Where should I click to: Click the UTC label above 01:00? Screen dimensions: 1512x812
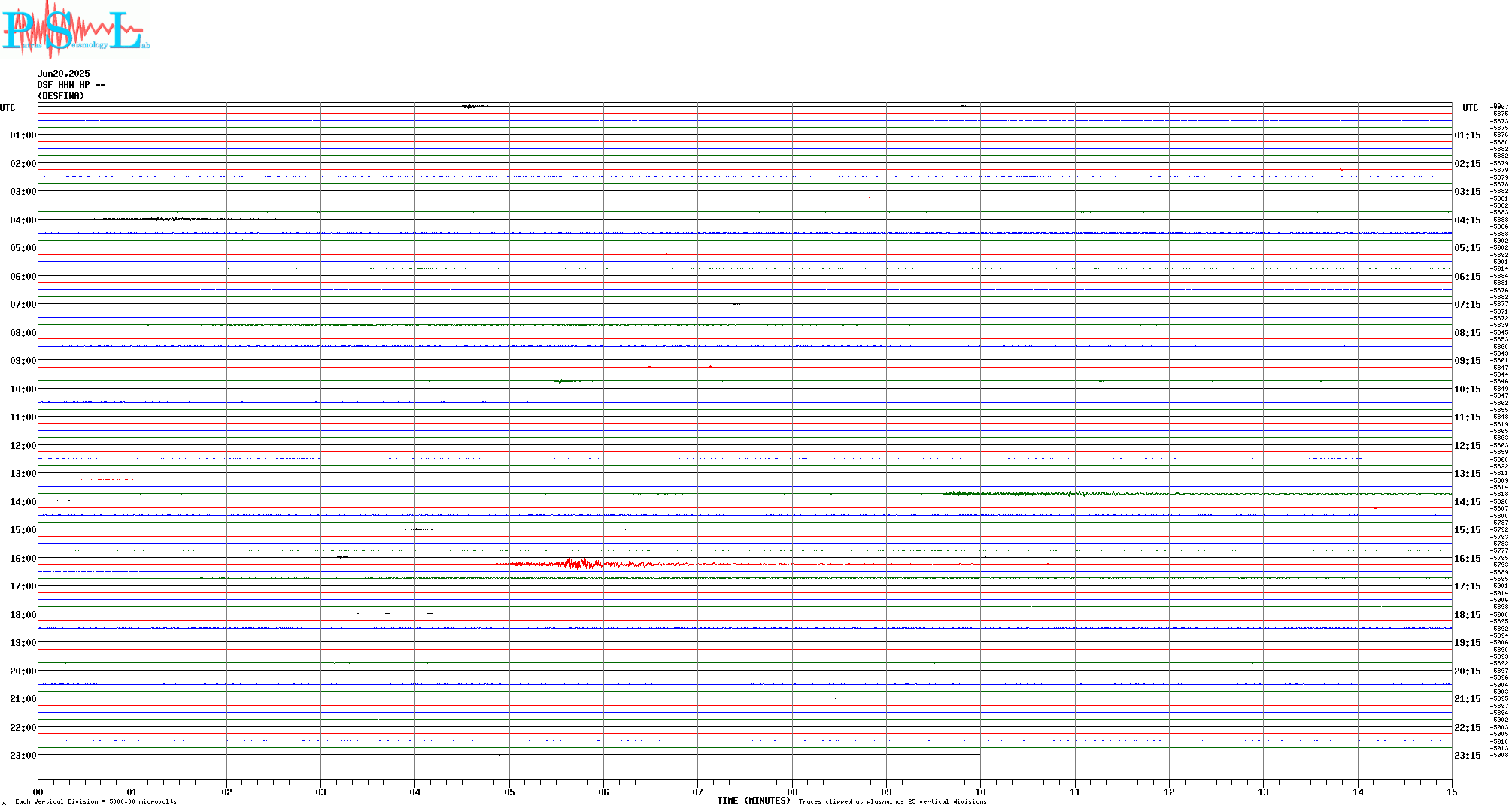(8, 108)
